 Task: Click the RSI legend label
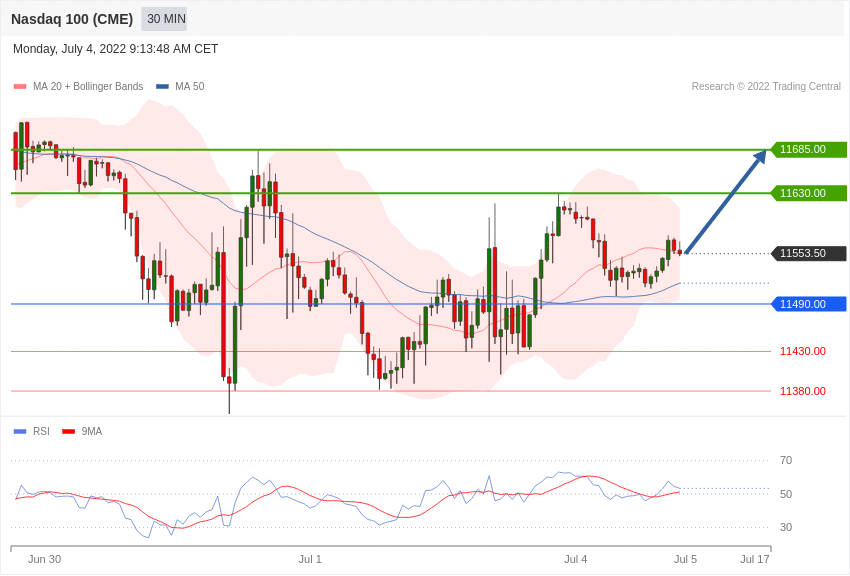41,432
